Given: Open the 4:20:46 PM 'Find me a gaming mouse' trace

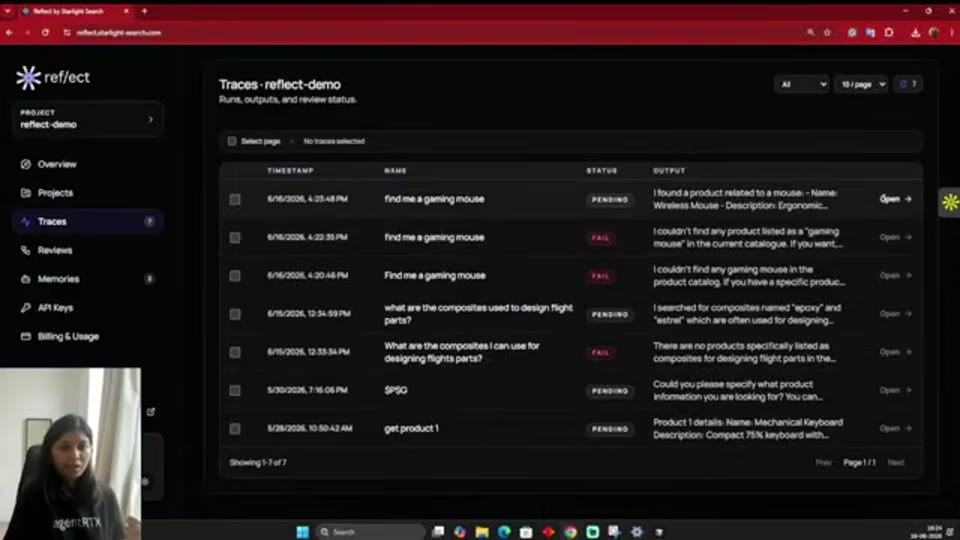Looking at the screenshot, I should [896, 276].
